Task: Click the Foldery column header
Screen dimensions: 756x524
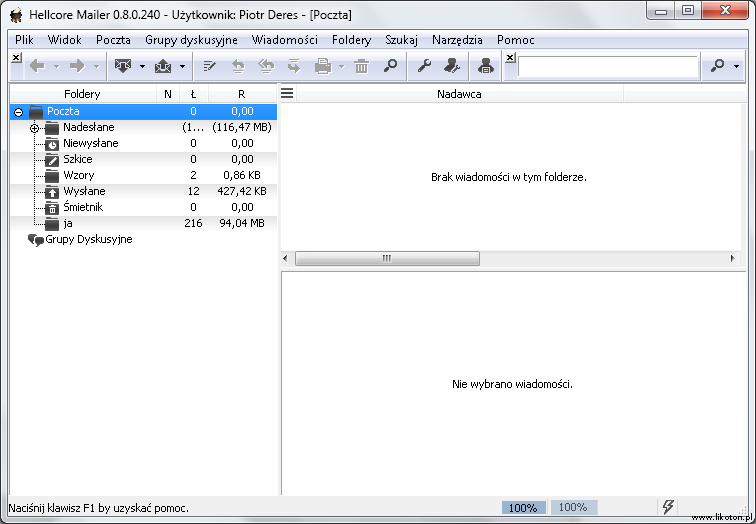Action: point(82,94)
